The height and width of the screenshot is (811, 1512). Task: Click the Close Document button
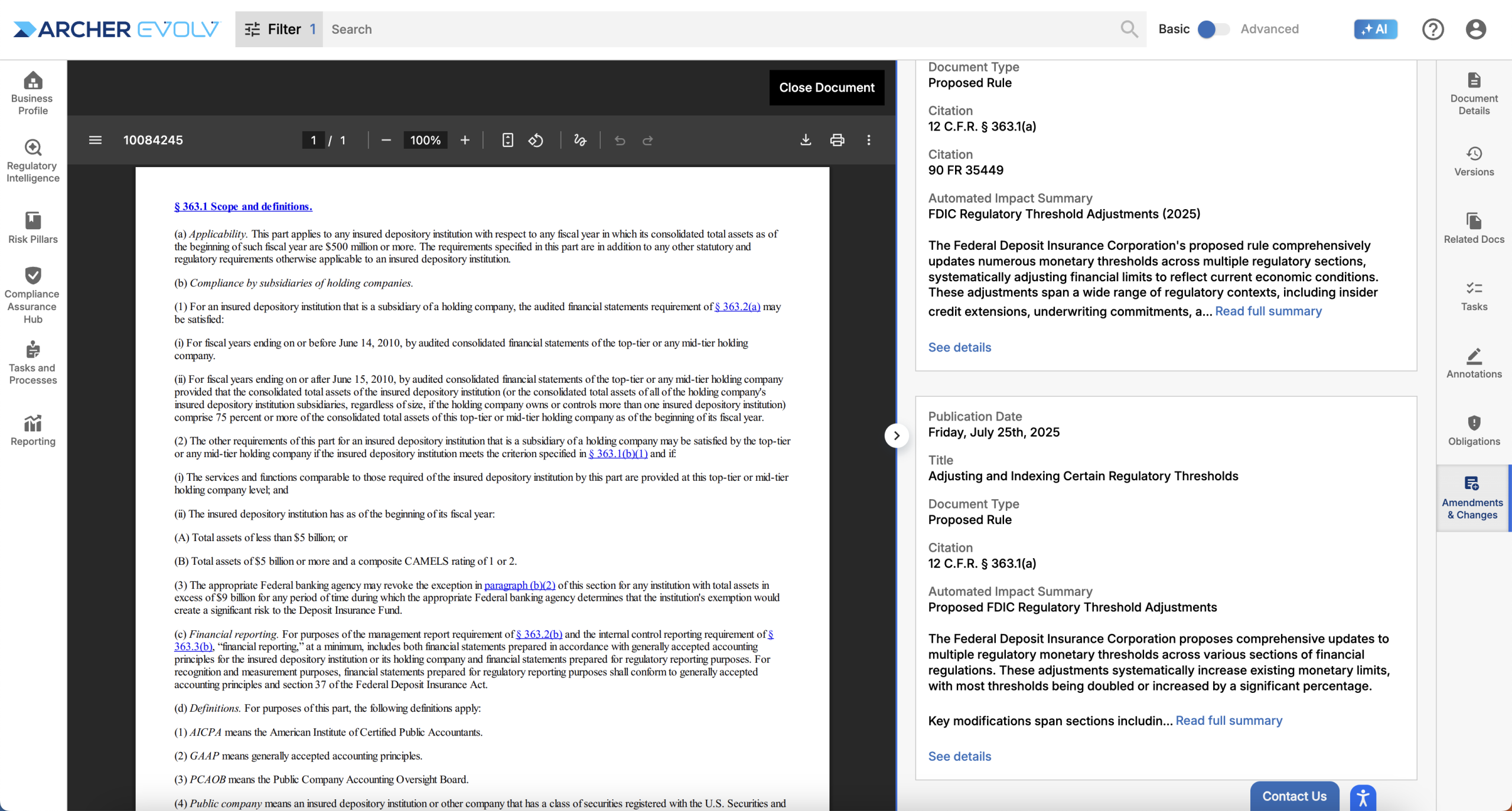click(826, 87)
